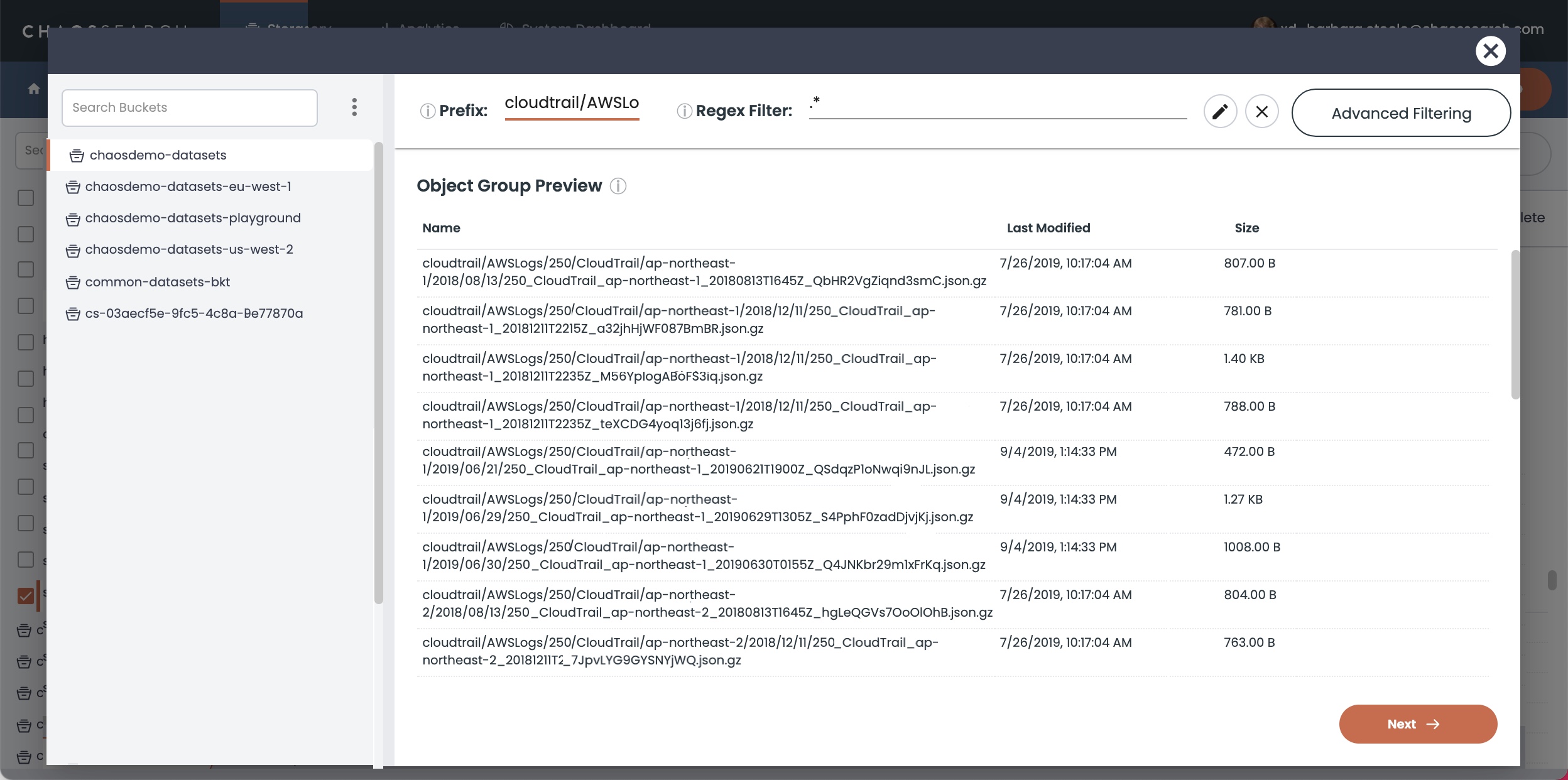The width and height of the screenshot is (1568, 780).
Task: Click the home icon behind dialog
Action: [34, 89]
